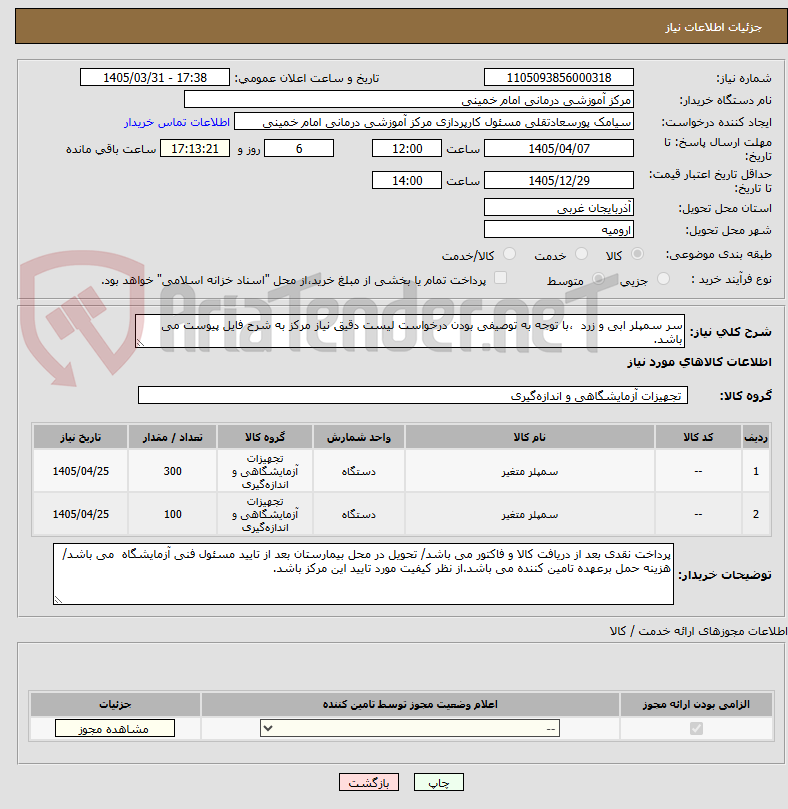Click the remaining time field 17:13:21
This screenshot has height=809, width=788.
(195, 149)
